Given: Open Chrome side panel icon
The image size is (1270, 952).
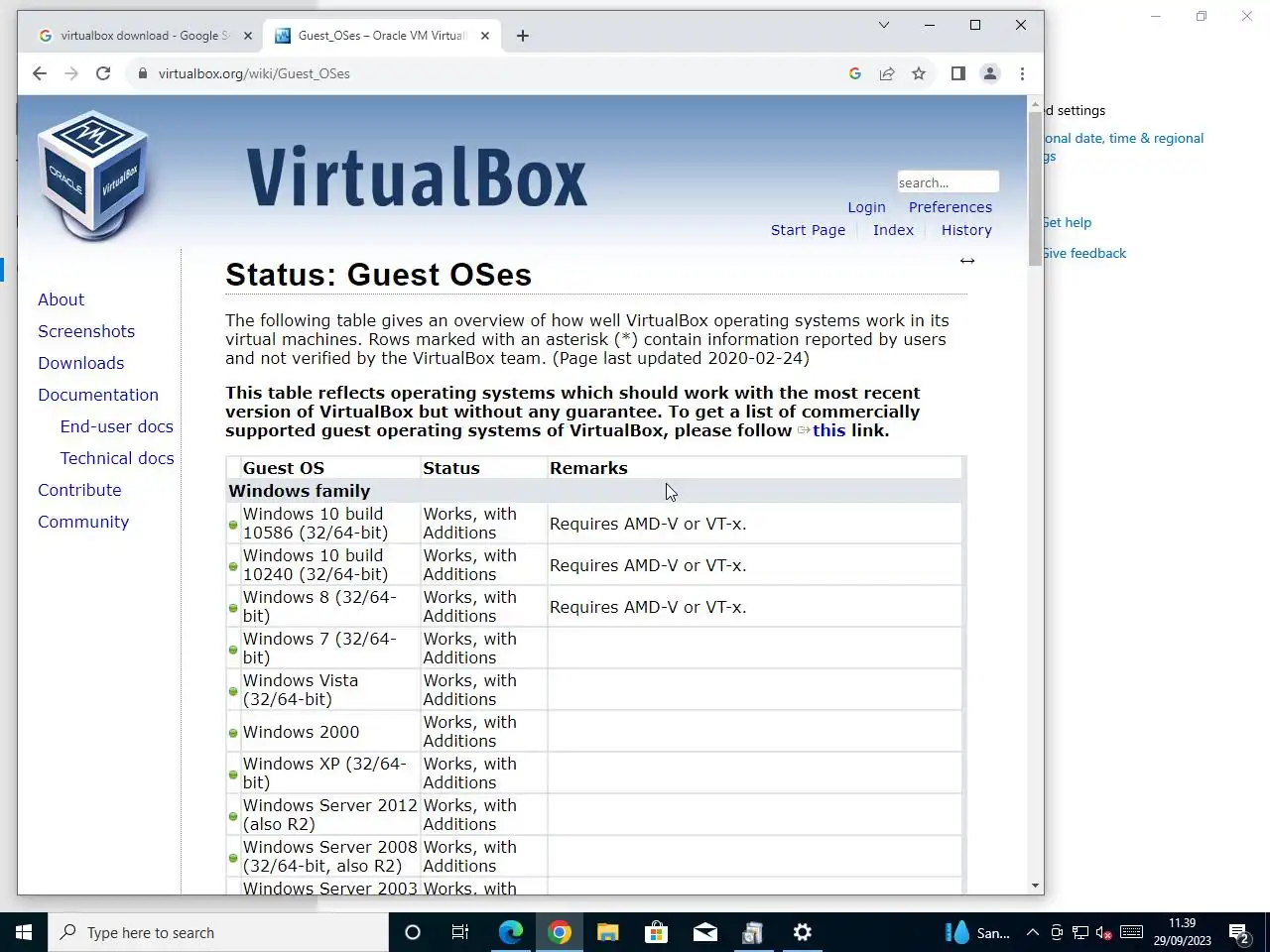Looking at the screenshot, I should tap(957, 73).
